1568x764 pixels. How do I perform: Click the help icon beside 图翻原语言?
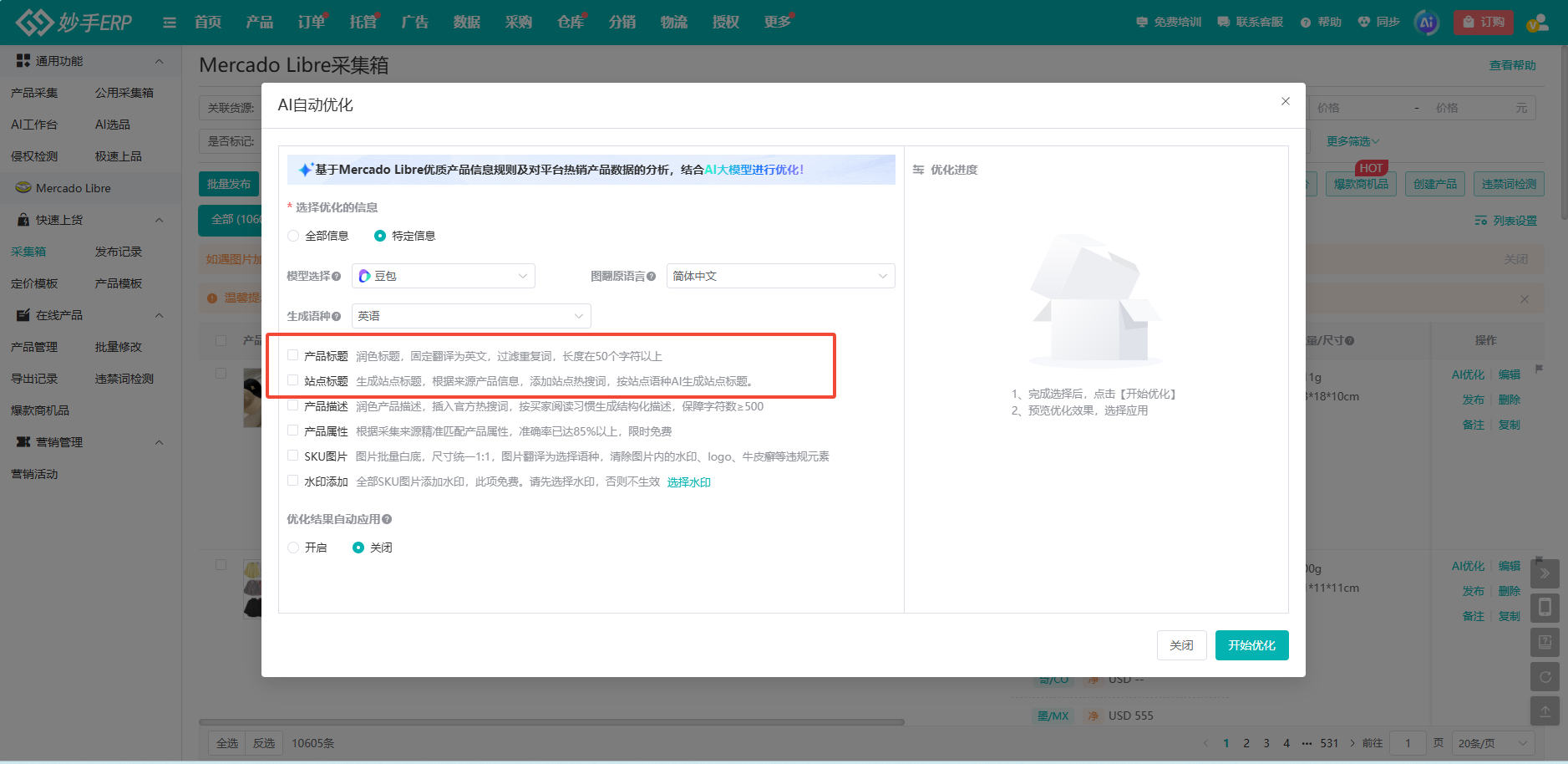click(651, 276)
